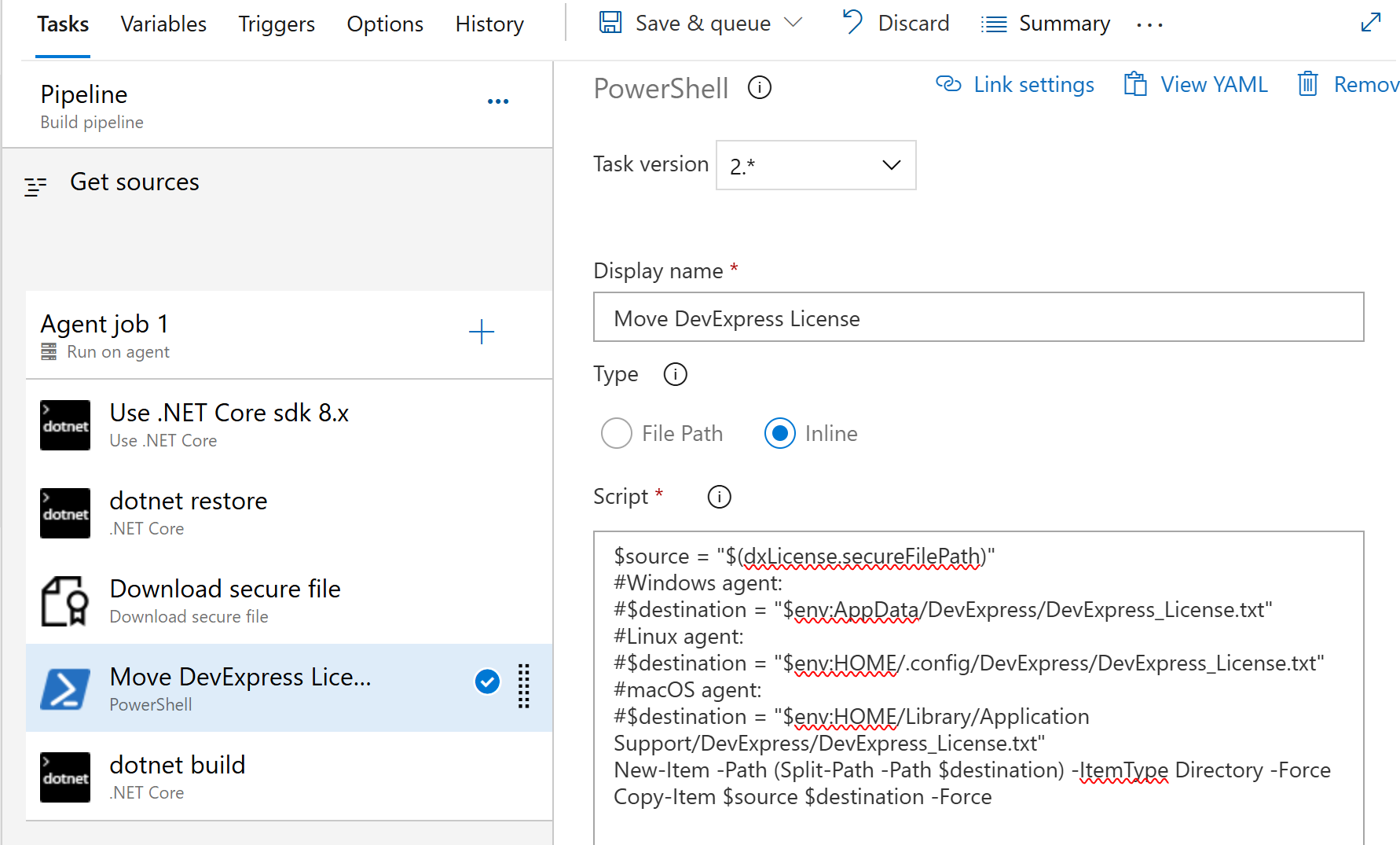Click the '#Linux agent:' comment line

(678, 637)
